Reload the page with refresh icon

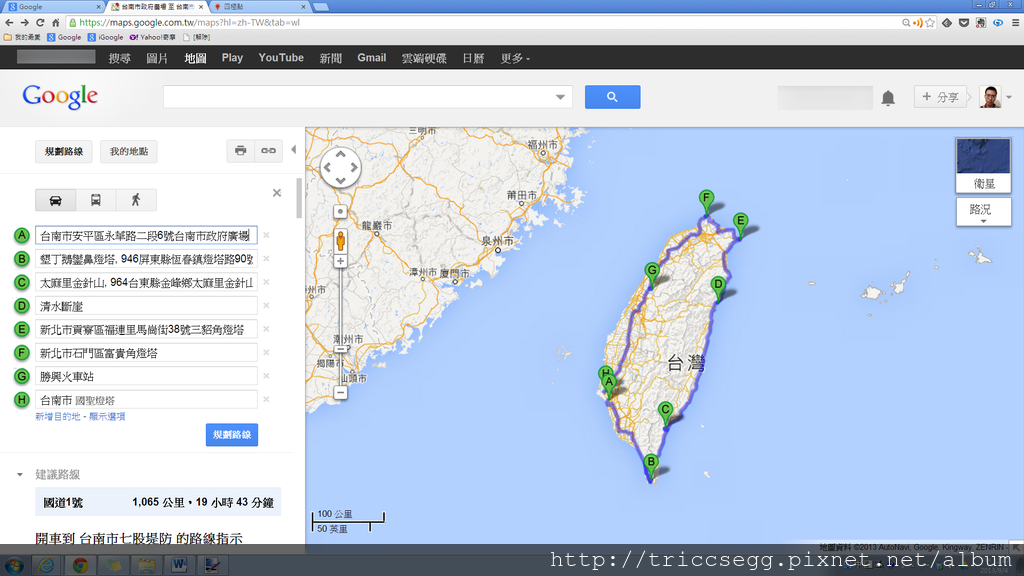(40, 22)
